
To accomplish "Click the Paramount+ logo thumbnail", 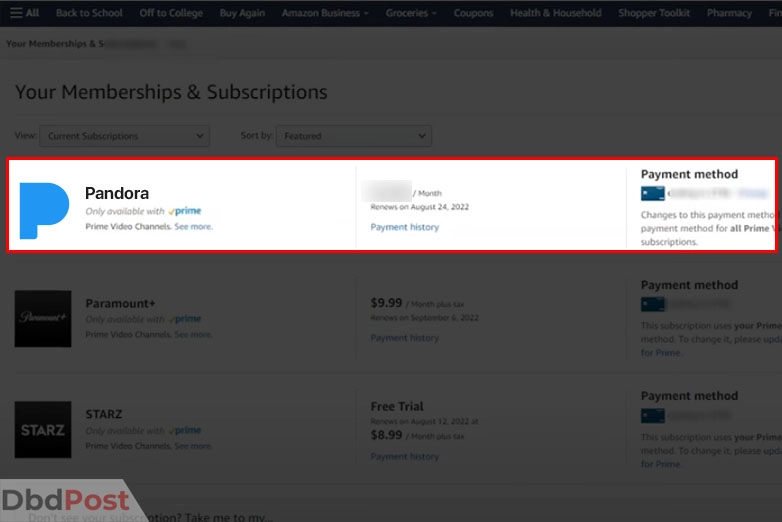I will click(43, 319).
